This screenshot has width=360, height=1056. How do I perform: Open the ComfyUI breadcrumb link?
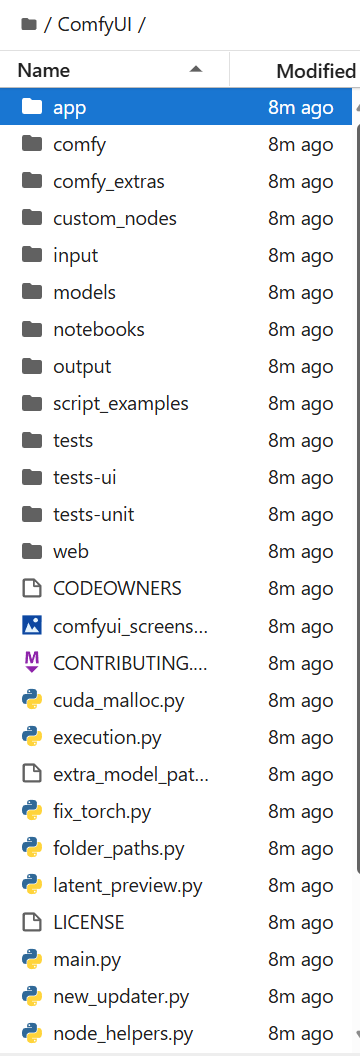96,25
